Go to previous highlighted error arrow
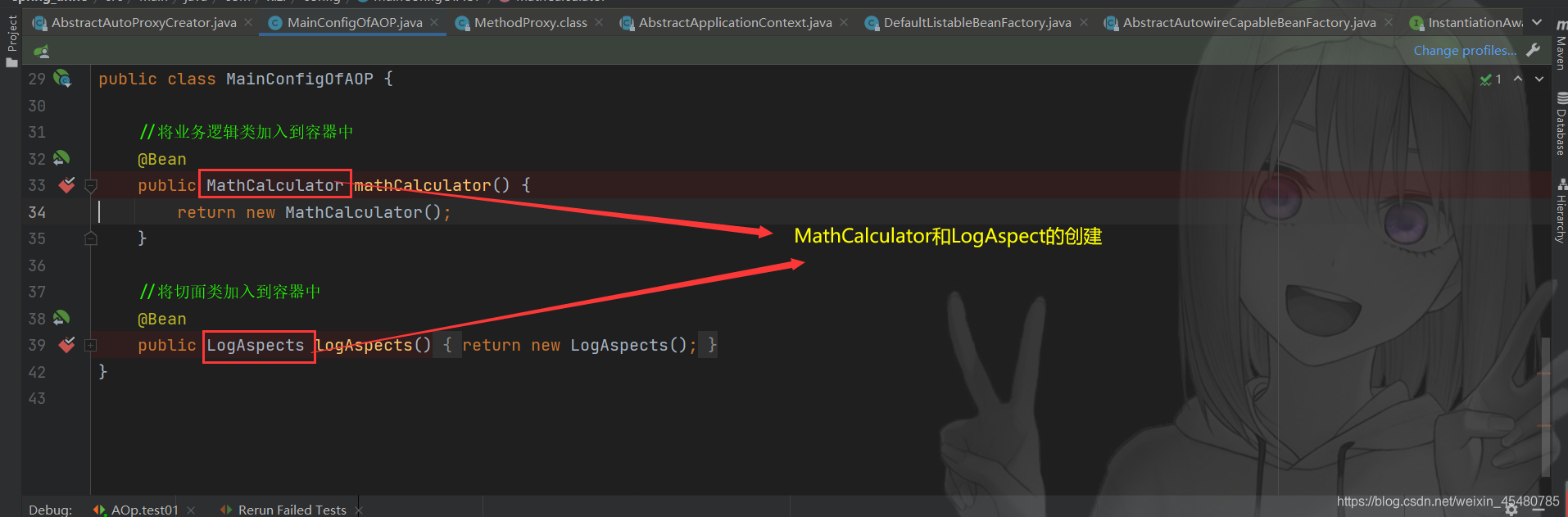1568x517 pixels. pyautogui.click(x=1518, y=79)
